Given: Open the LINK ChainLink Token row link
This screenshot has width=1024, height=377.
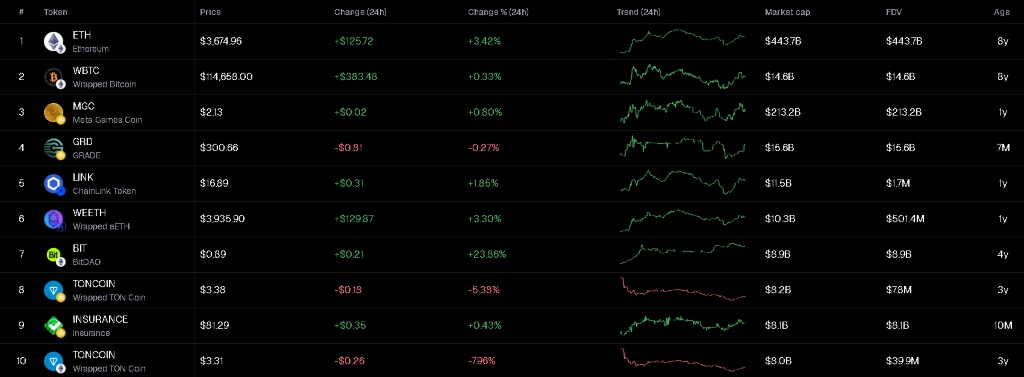Looking at the screenshot, I should pos(104,184).
